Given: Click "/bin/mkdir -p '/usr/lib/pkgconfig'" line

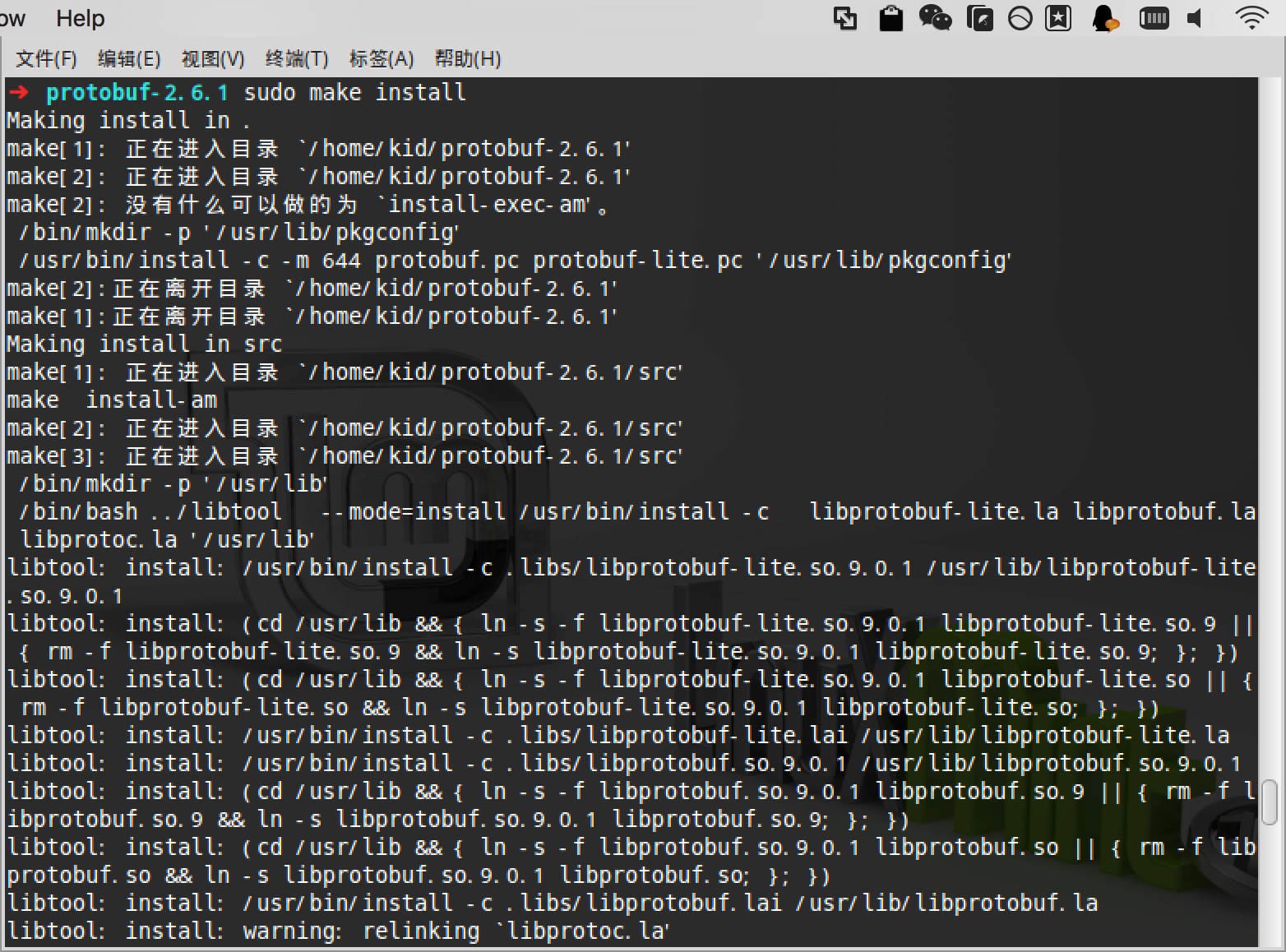Looking at the screenshot, I should (238, 232).
